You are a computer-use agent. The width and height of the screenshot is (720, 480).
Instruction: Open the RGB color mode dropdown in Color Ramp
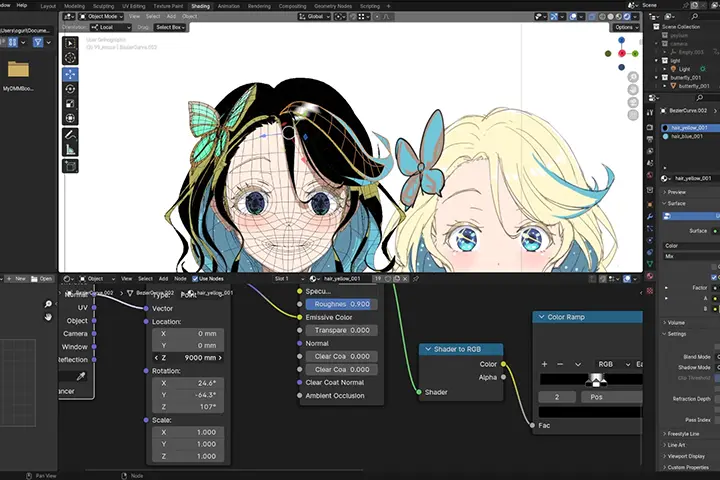(613, 364)
